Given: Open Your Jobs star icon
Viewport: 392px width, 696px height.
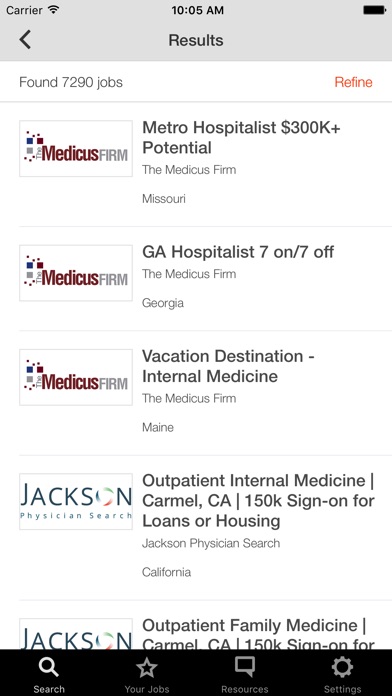Looking at the screenshot, I should tap(147, 668).
